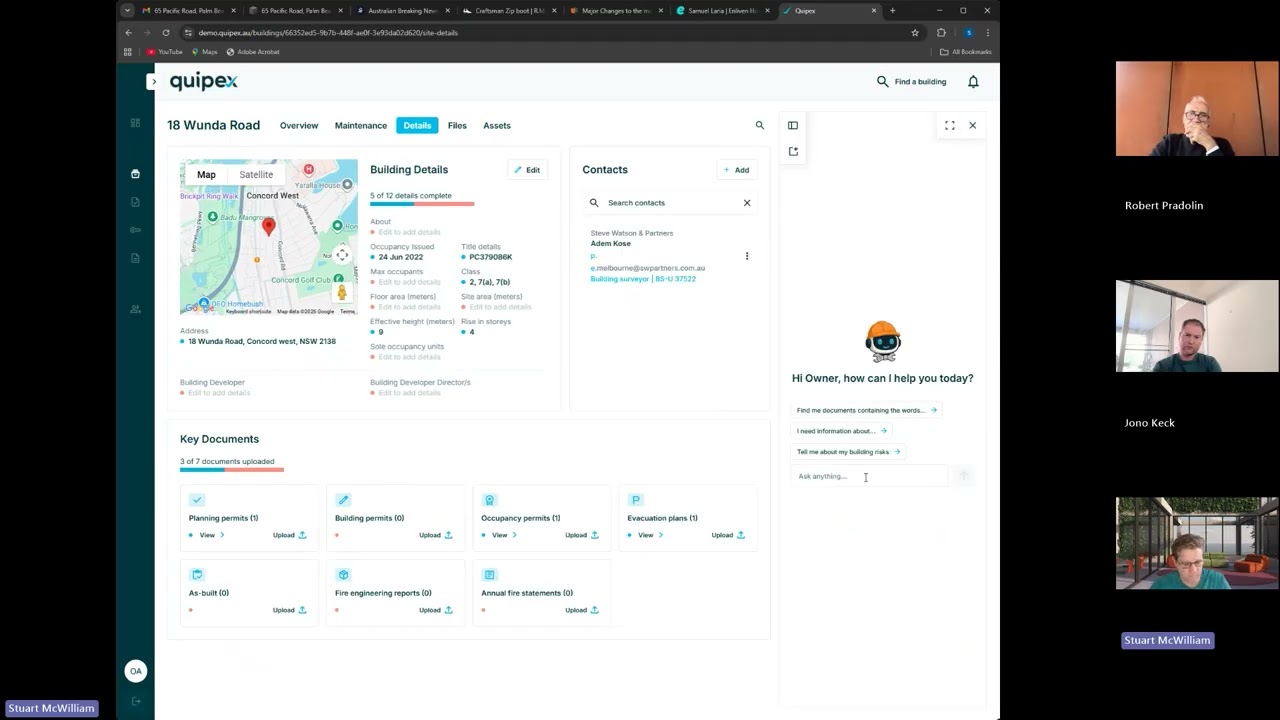Upload a Fire engineering reports document
The image size is (1280, 720).
(436, 610)
